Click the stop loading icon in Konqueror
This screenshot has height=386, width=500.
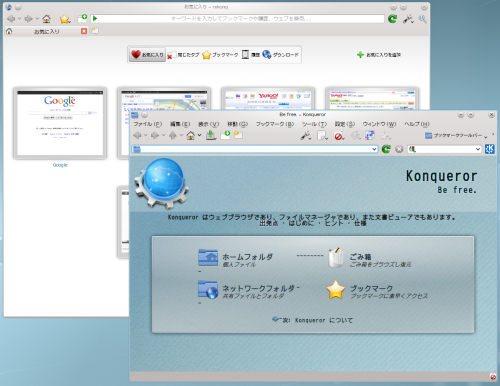pyautogui.click(x=399, y=149)
